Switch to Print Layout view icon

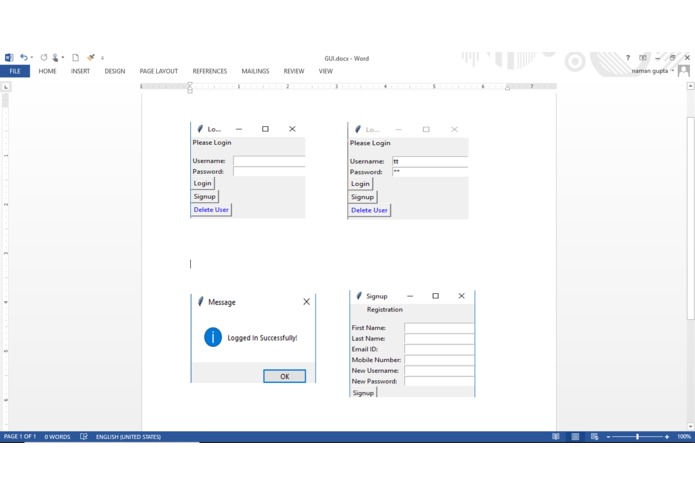(x=575, y=437)
